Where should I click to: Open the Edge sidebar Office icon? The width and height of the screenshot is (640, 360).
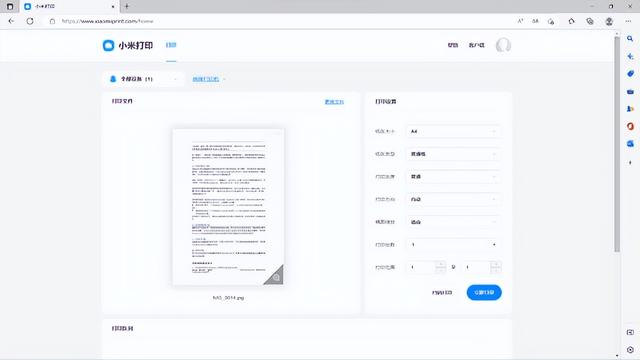[x=630, y=127]
